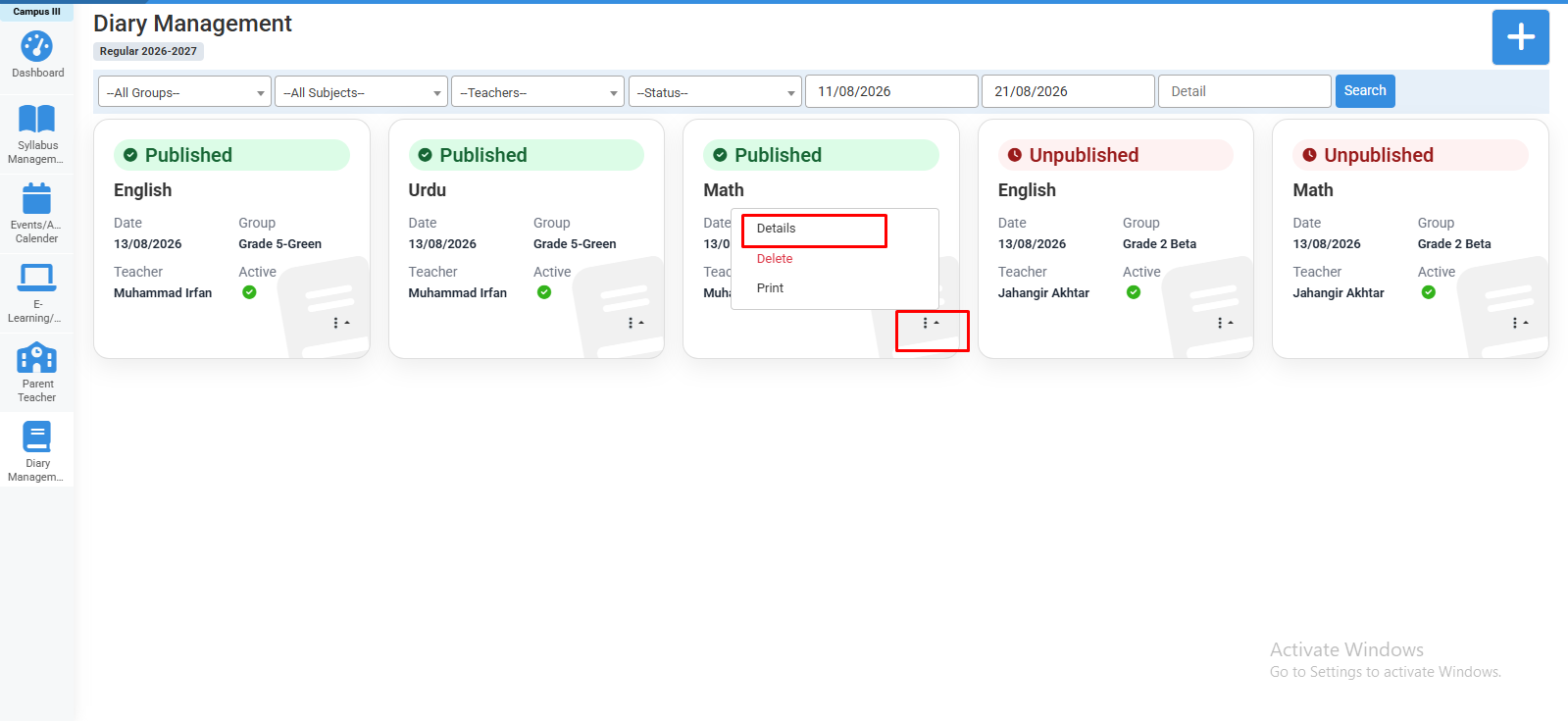Image resolution: width=1568 pixels, height=721 pixels.
Task: Click the Active check icon on the Published English card
Action: 249,292
